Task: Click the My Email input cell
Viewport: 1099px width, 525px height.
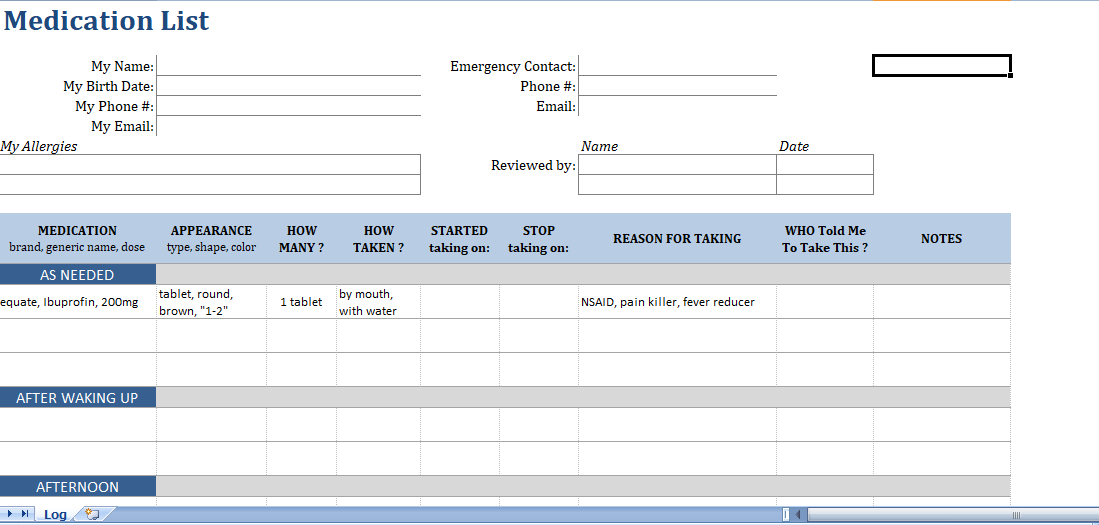Action: [x=288, y=126]
